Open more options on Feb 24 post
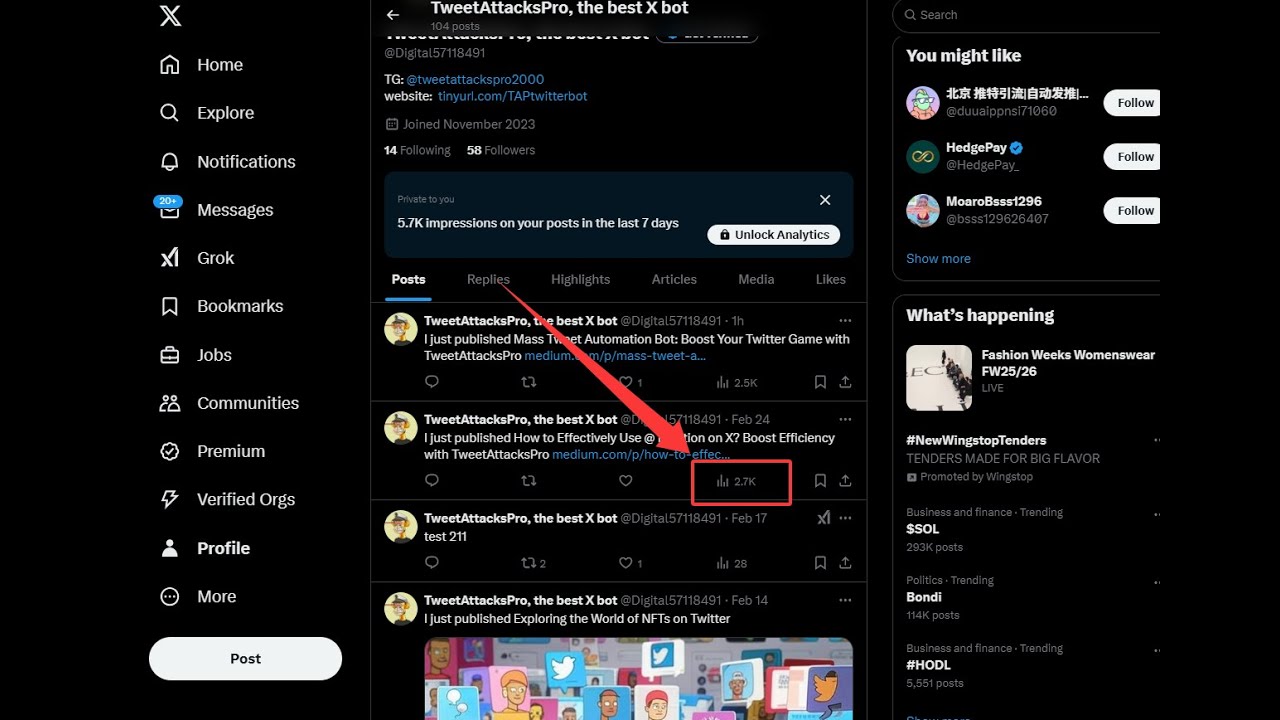 [x=845, y=419]
